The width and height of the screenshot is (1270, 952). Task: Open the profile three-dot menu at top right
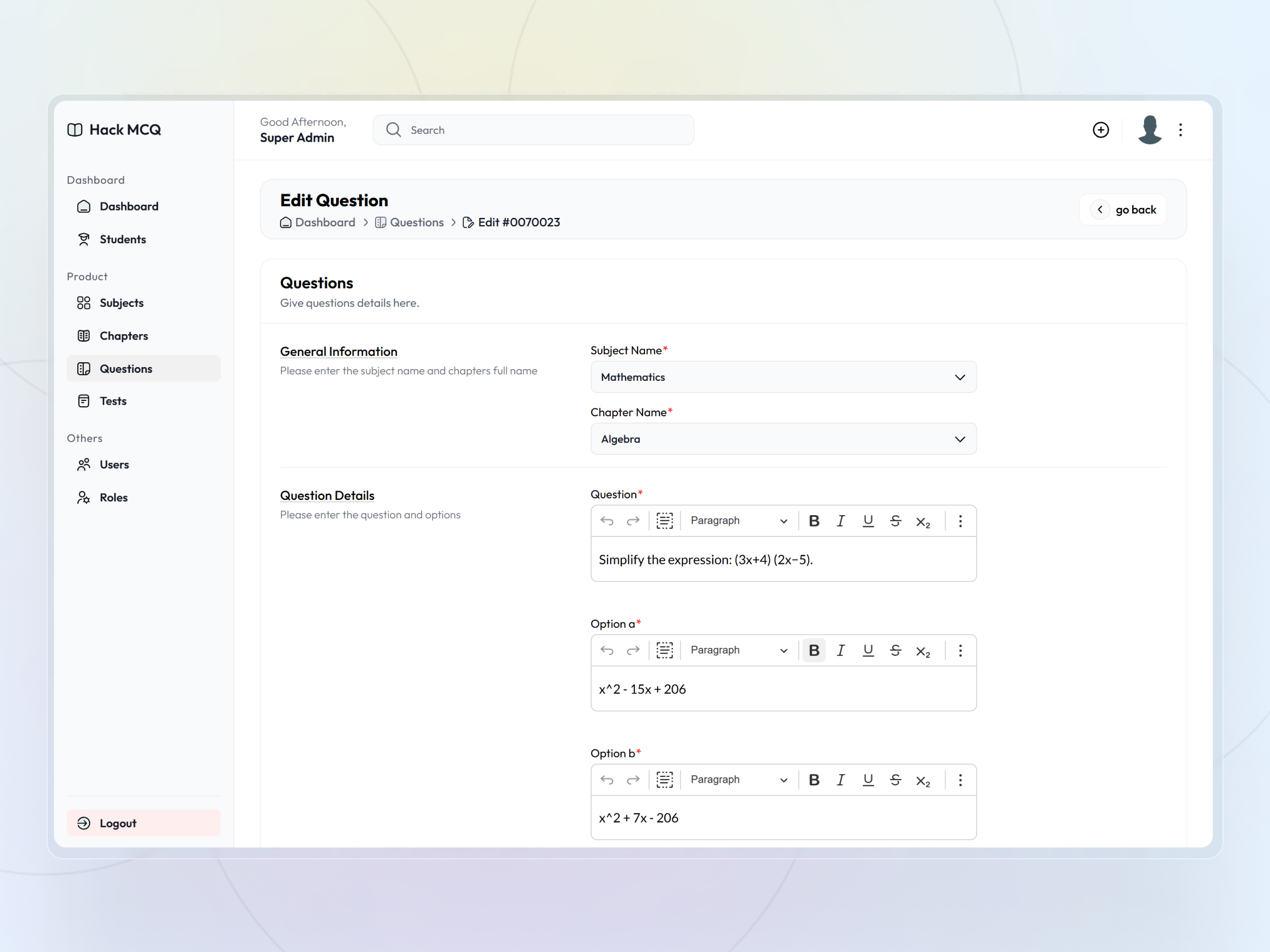1181,130
